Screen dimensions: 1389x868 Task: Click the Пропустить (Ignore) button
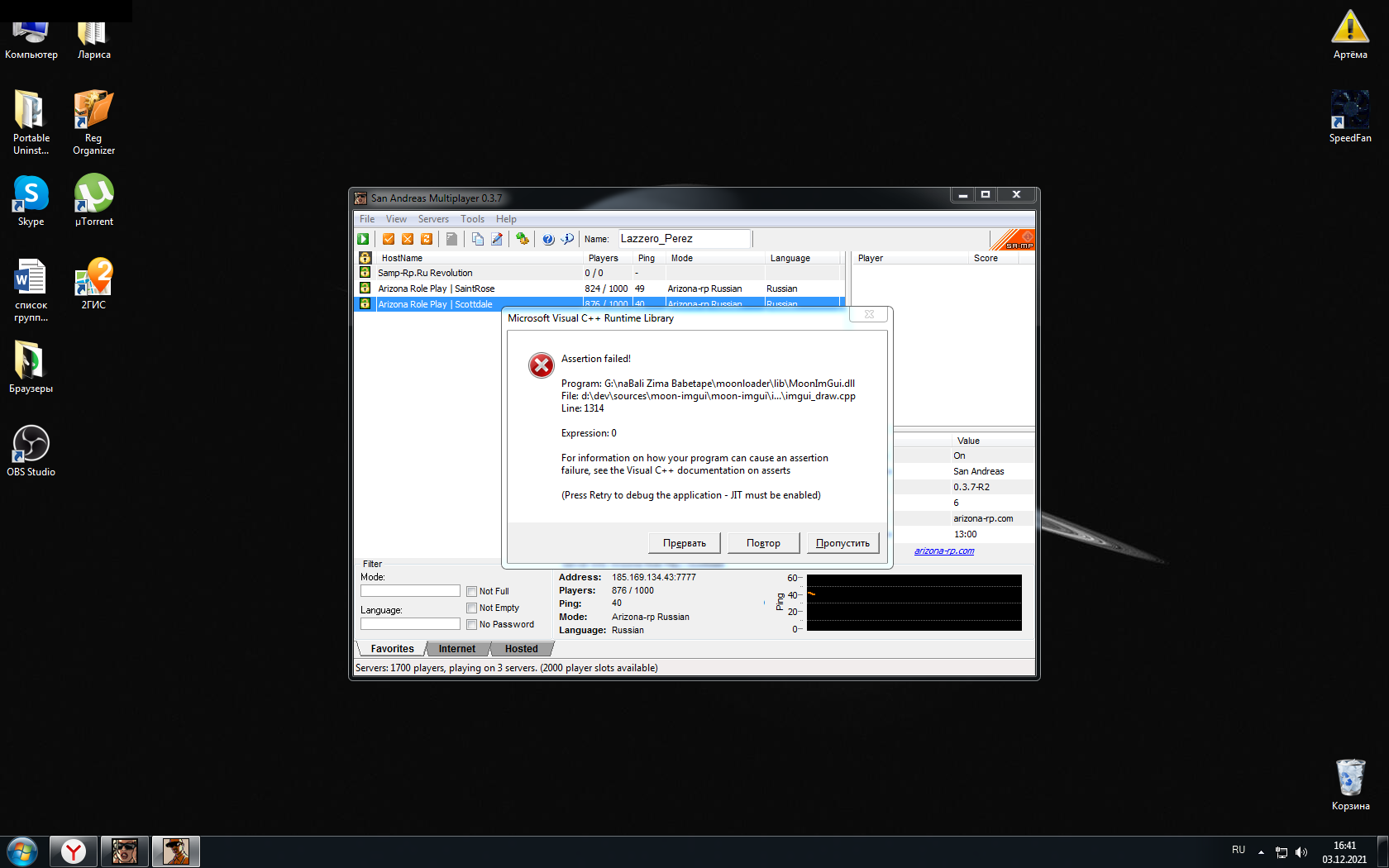[x=842, y=543]
